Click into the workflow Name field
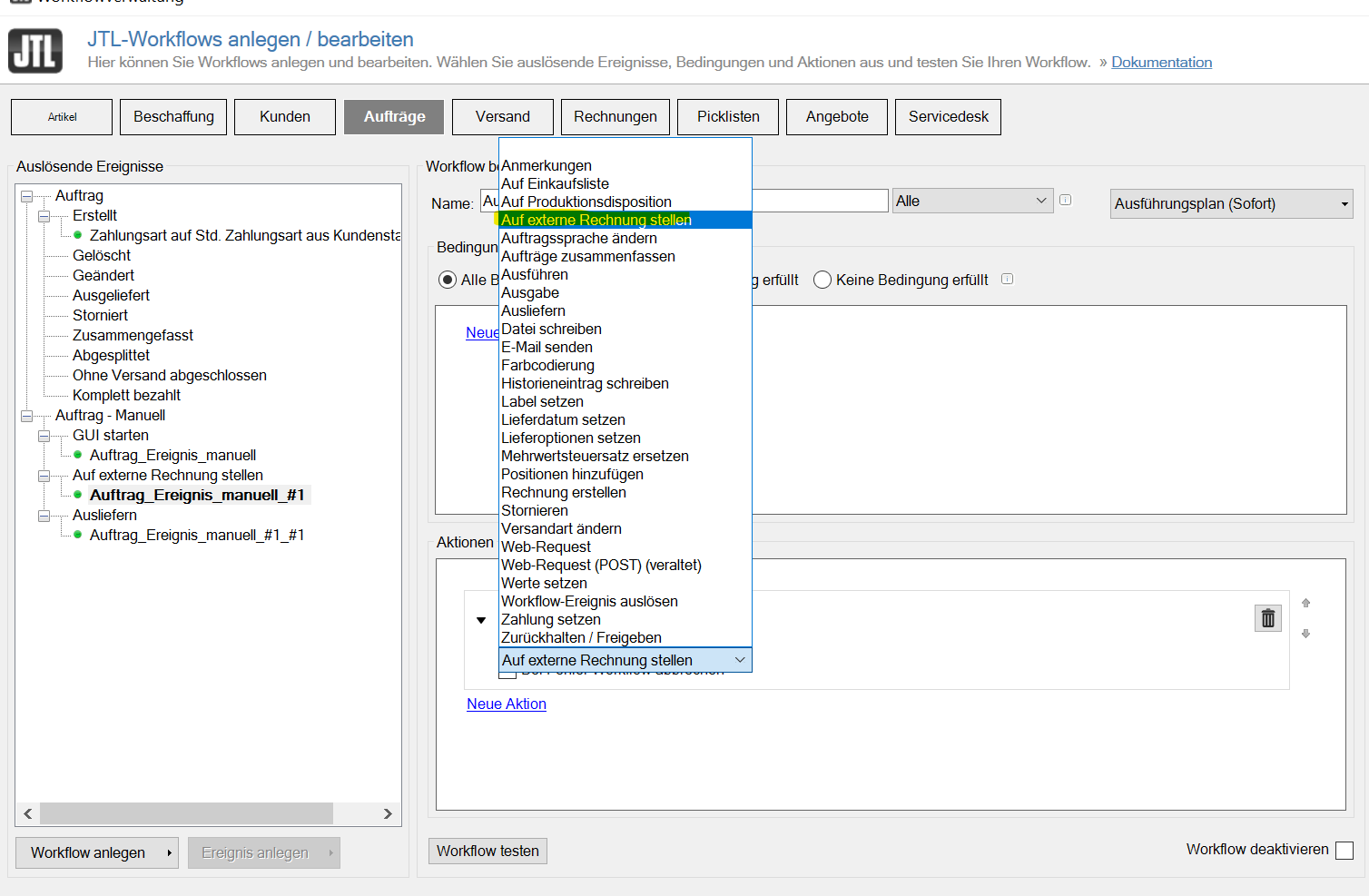 (x=684, y=201)
